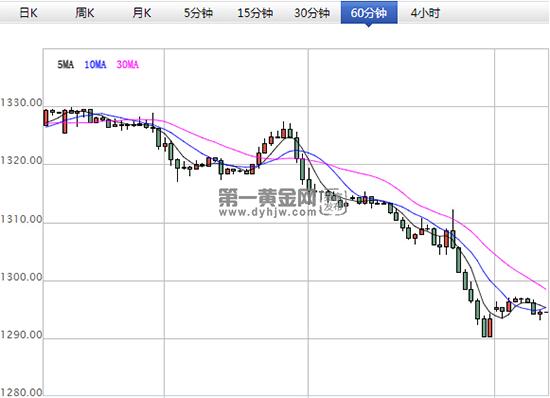Open the 周K weekly chart tab
Viewport: 550px width, 398px height.
pos(85,13)
